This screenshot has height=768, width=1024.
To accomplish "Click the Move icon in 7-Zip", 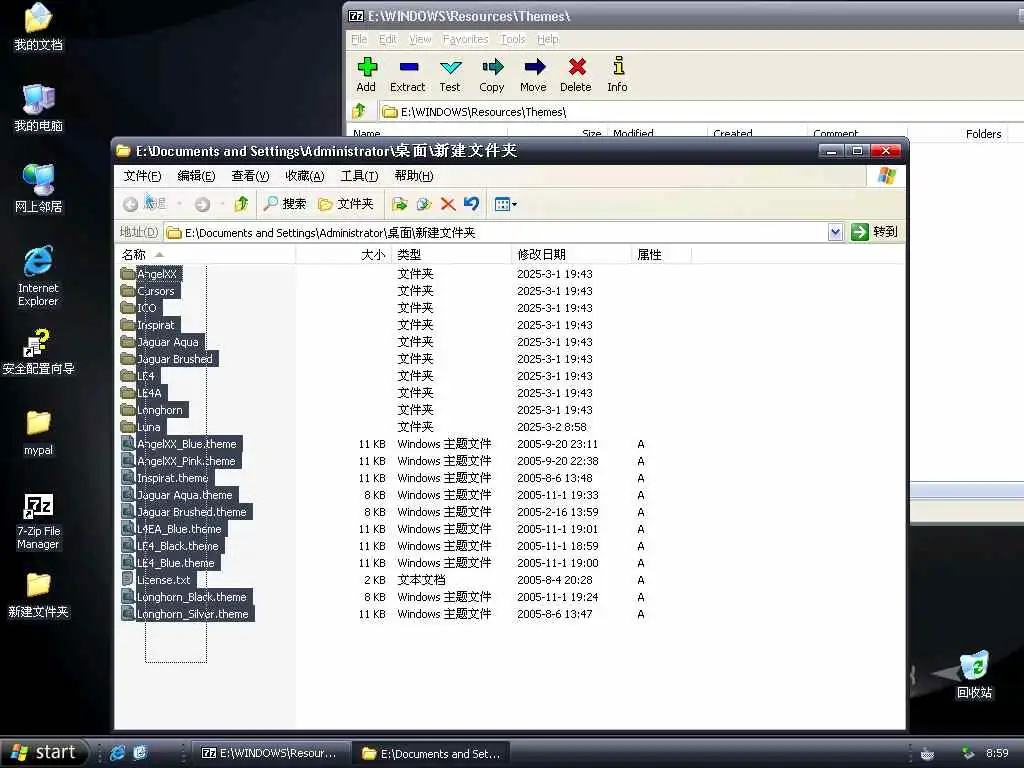I will click(x=534, y=67).
